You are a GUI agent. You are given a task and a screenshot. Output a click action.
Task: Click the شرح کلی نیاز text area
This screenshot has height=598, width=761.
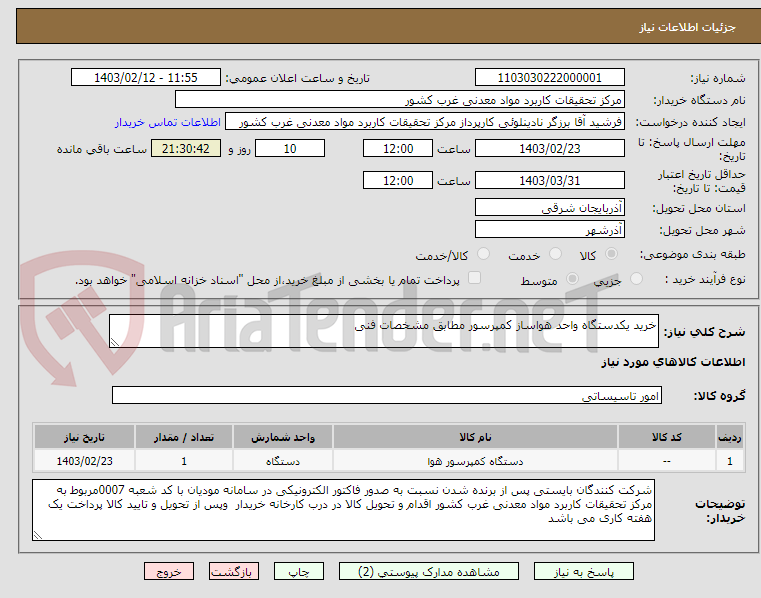coord(384,331)
